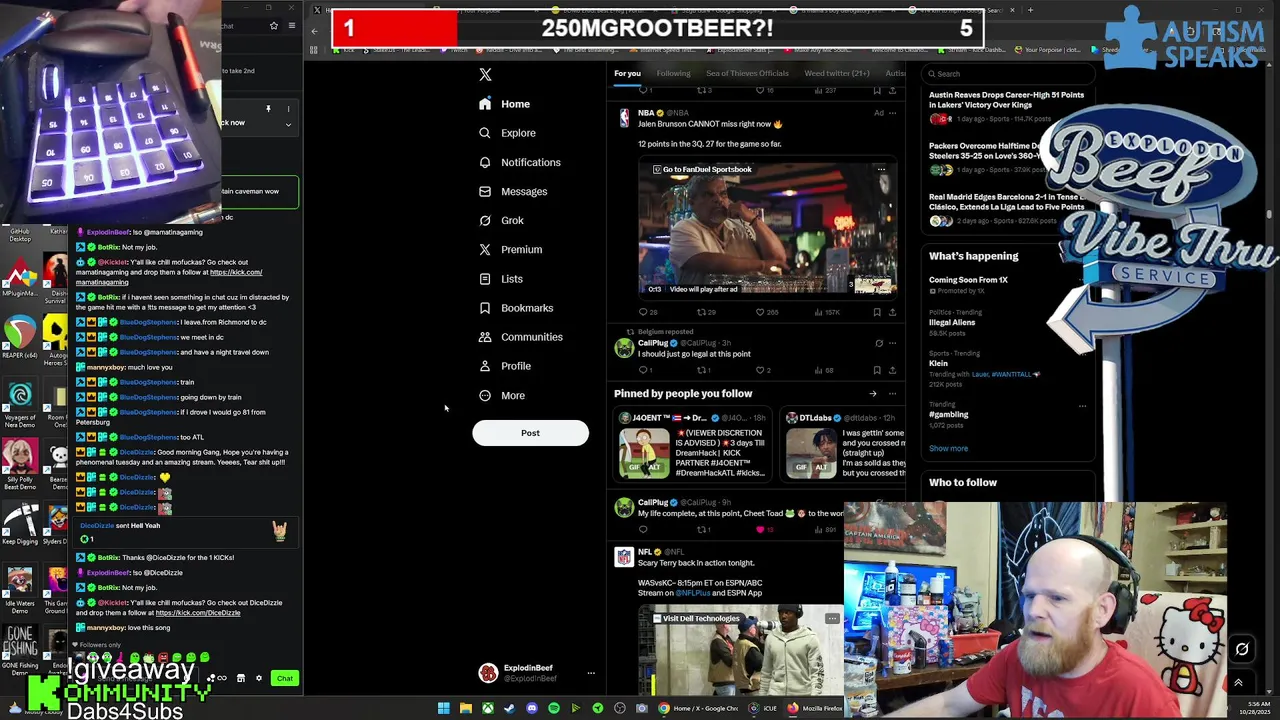1280x720 pixels.
Task: Open NBA ad post options menu
Action: (x=892, y=113)
